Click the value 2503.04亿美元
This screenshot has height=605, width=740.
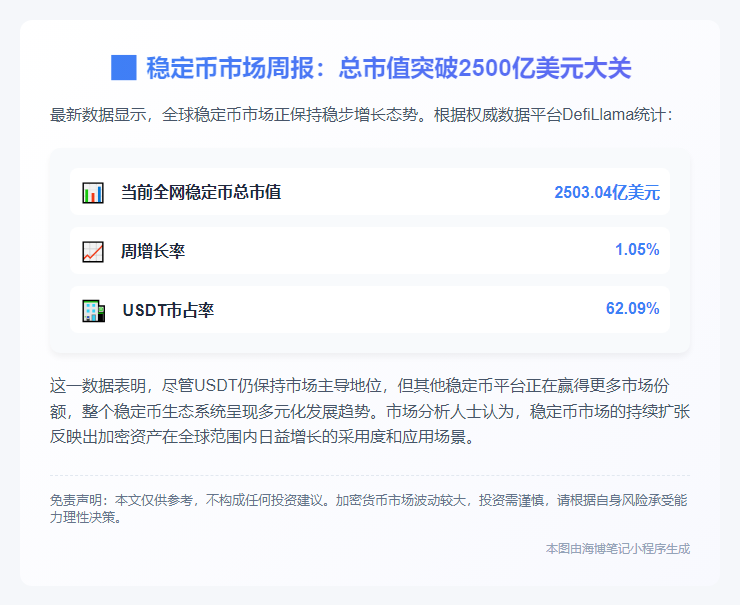point(607,193)
